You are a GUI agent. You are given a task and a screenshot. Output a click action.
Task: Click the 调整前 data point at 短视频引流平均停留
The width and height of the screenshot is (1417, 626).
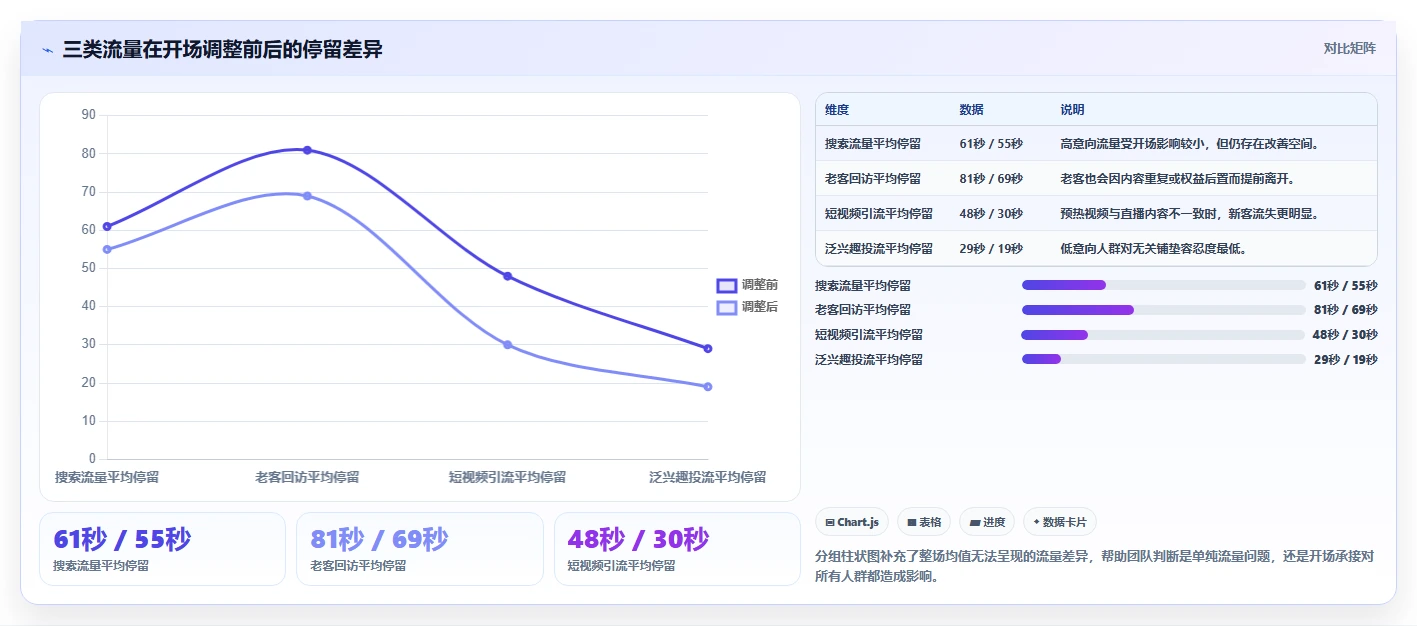507,276
